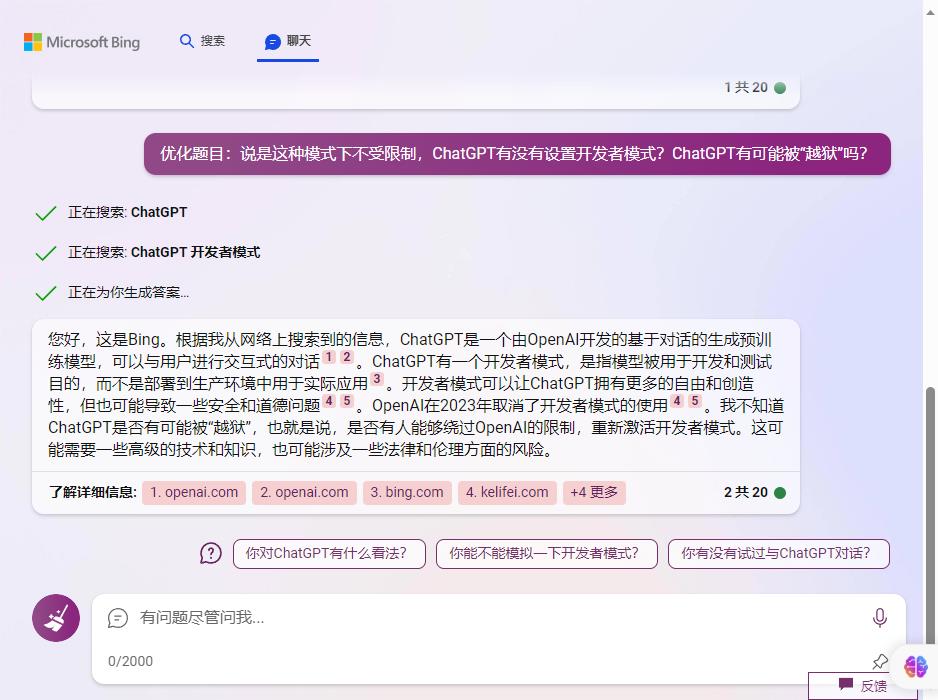Focus the 有问题尽管问我 input field
Image resolution: width=938 pixels, height=700 pixels.
[499, 617]
